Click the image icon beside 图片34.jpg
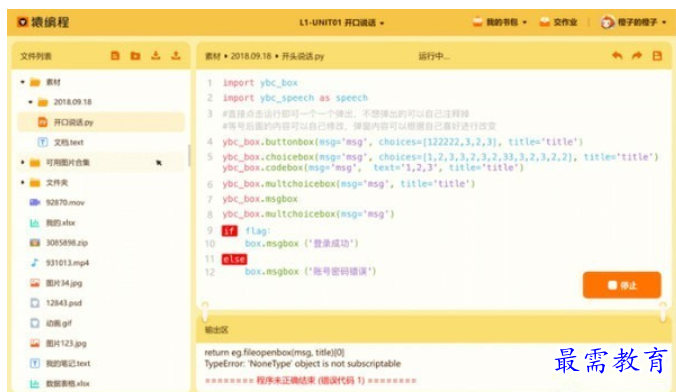Viewport: 676px width, 392px height. pyautogui.click(x=34, y=283)
